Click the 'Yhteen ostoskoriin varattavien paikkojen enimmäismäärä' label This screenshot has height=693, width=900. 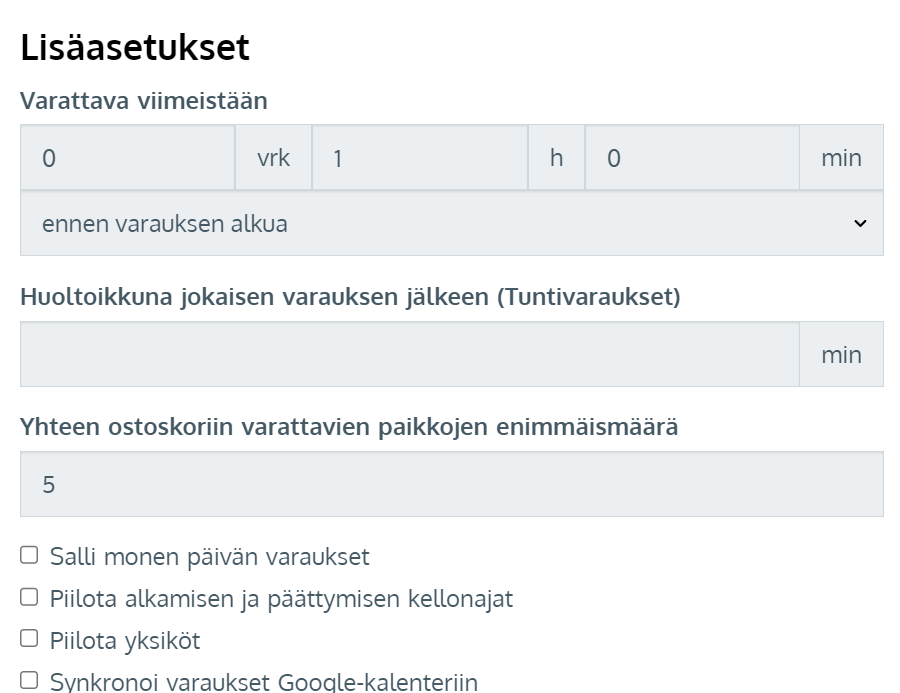pyautogui.click(x=349, y=427)
